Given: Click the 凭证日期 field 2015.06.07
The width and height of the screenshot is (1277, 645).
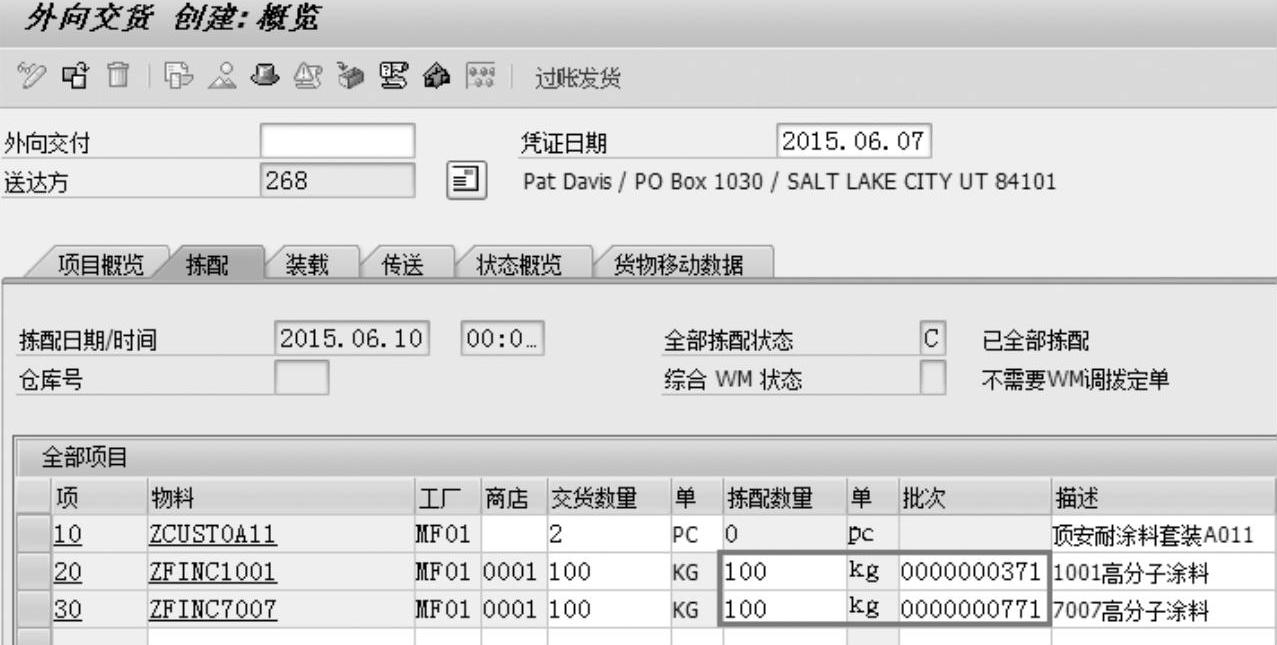Looking at the screenshot, I should click(854, 141).
